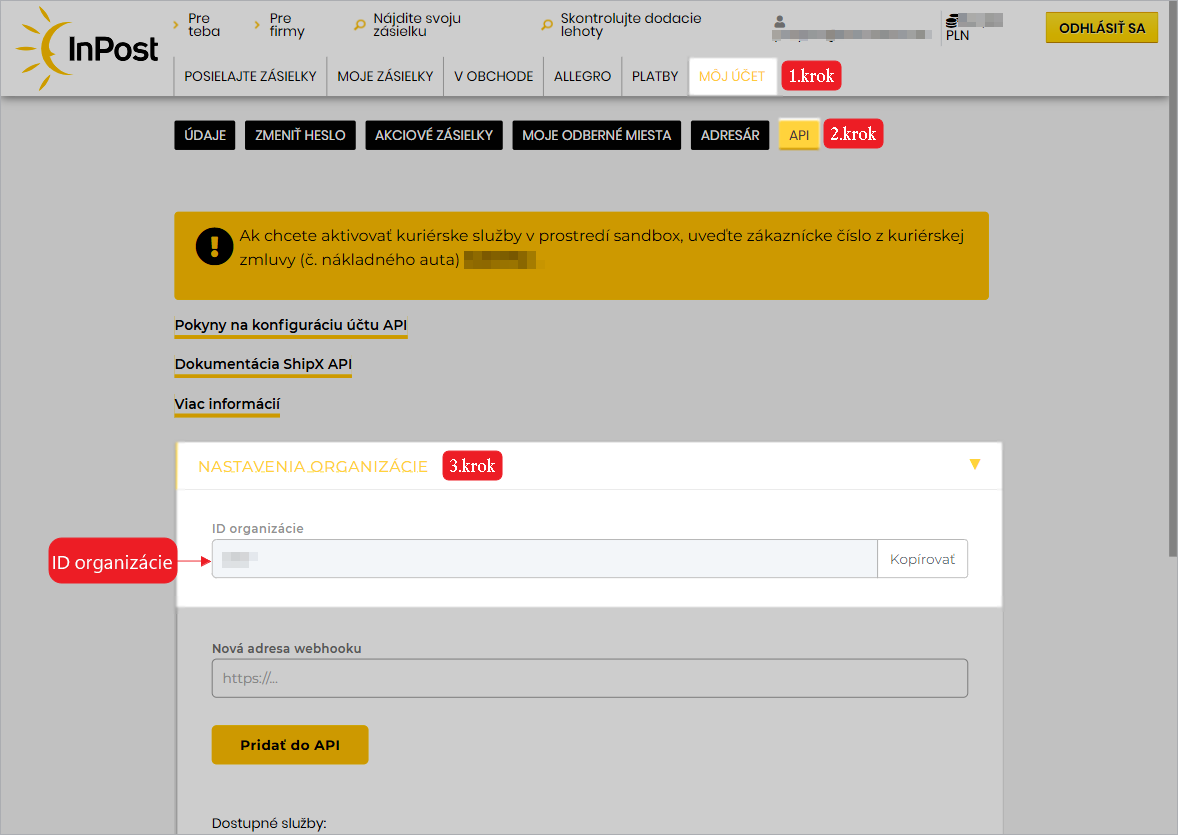This screenshot has height=835, width=1178.
Task: Collapse the Nastavenia organizácie section arrow
Action: tap(975, 464)
